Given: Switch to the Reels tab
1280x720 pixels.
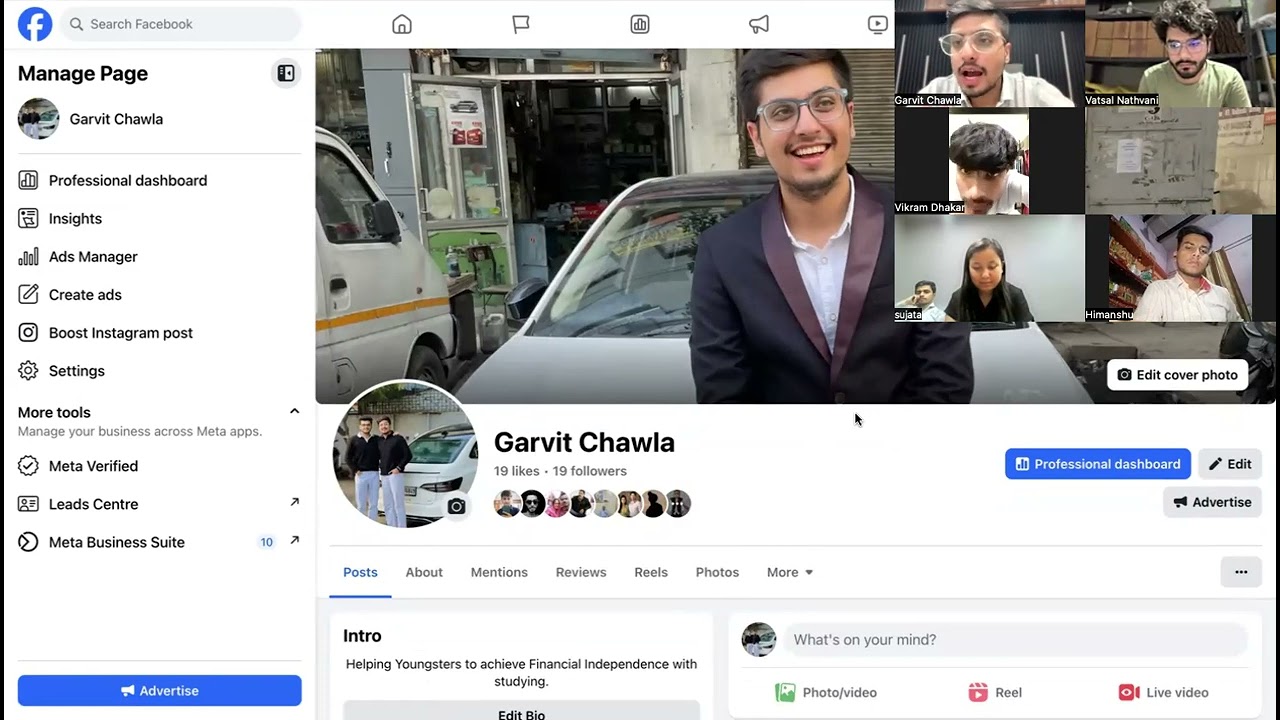Looking at the screenshot, I should click(x=651, y=572).
